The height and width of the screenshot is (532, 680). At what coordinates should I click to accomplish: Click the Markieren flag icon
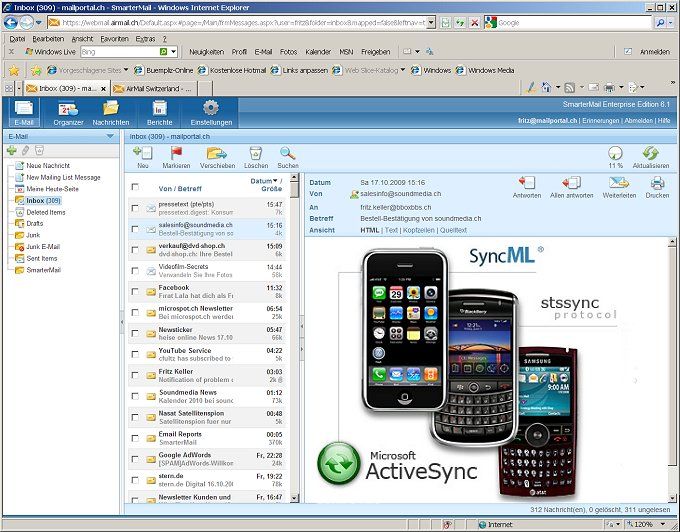click(176, 153)
